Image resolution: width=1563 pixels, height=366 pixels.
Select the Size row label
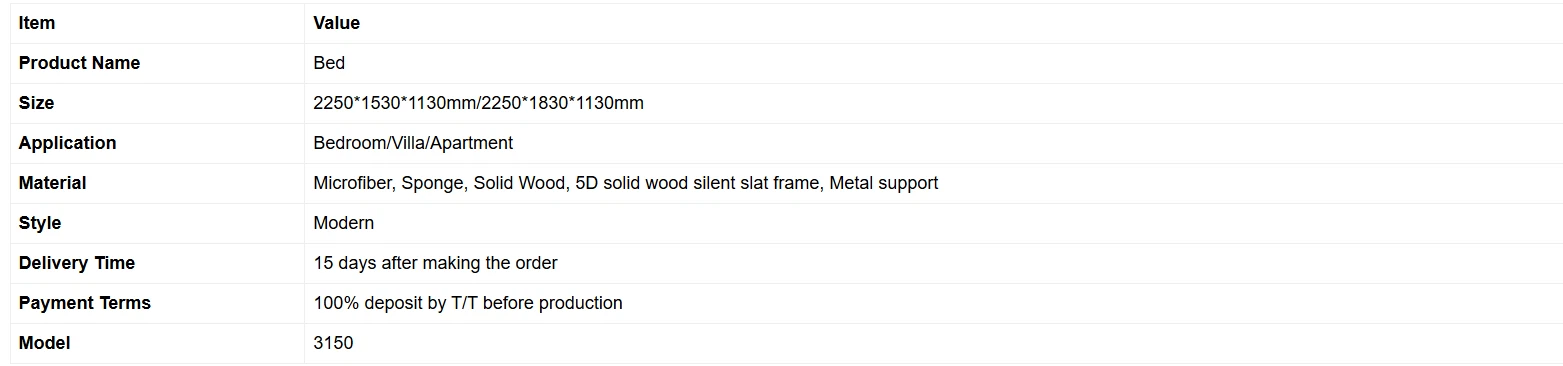coord(157,103)
